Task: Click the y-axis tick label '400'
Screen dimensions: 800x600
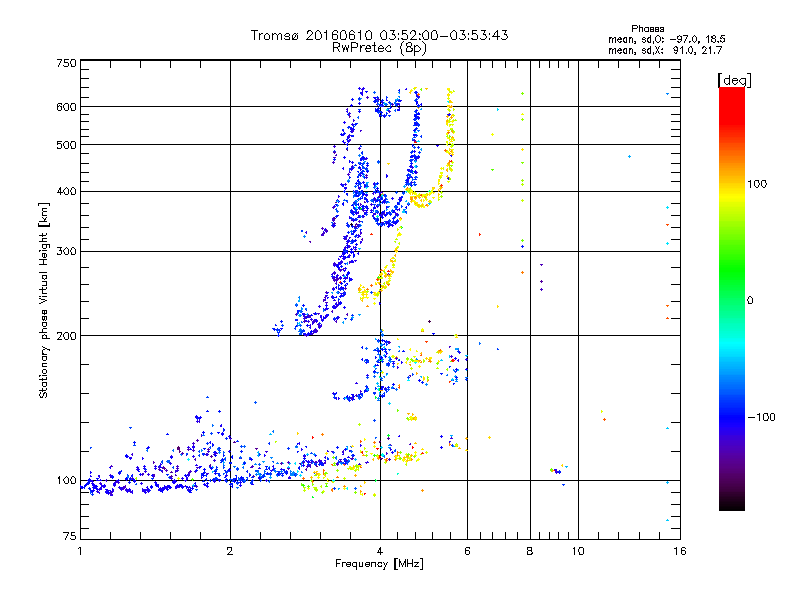Action: [66, 191]
